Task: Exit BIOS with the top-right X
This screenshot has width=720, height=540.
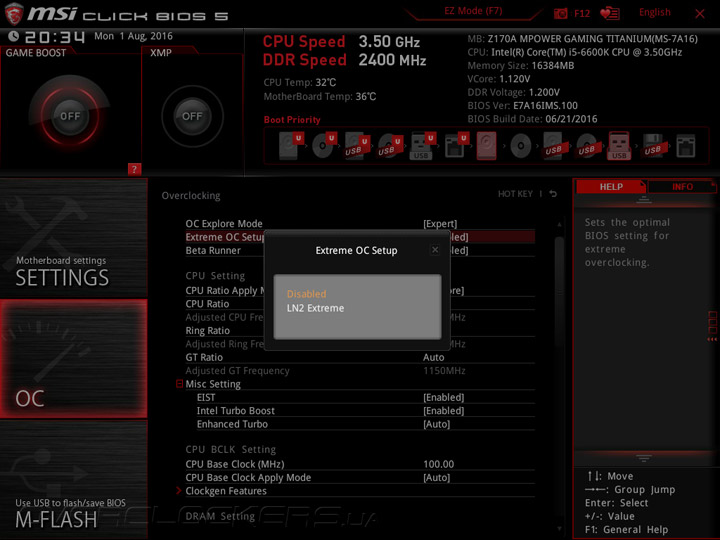Action: coord(700,14)
